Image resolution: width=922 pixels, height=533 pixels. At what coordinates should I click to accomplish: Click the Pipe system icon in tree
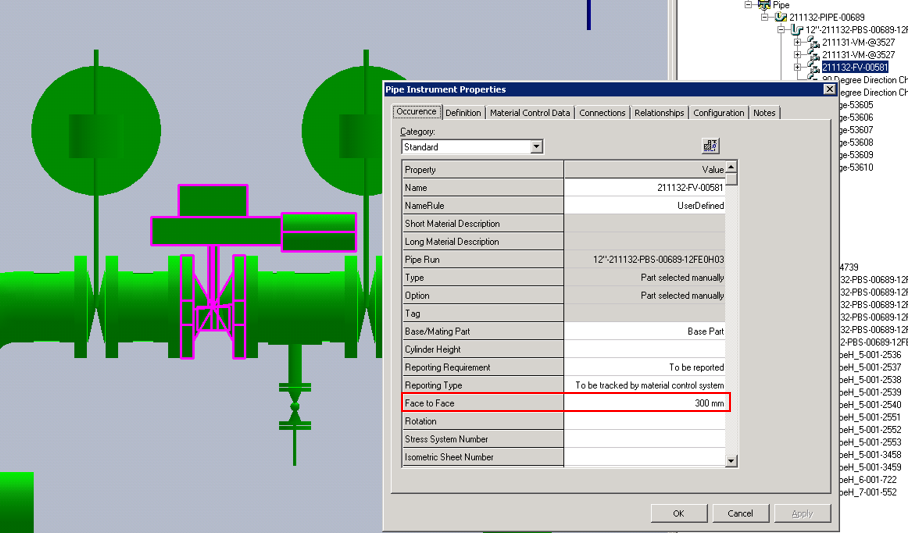(x=765, y=5)
